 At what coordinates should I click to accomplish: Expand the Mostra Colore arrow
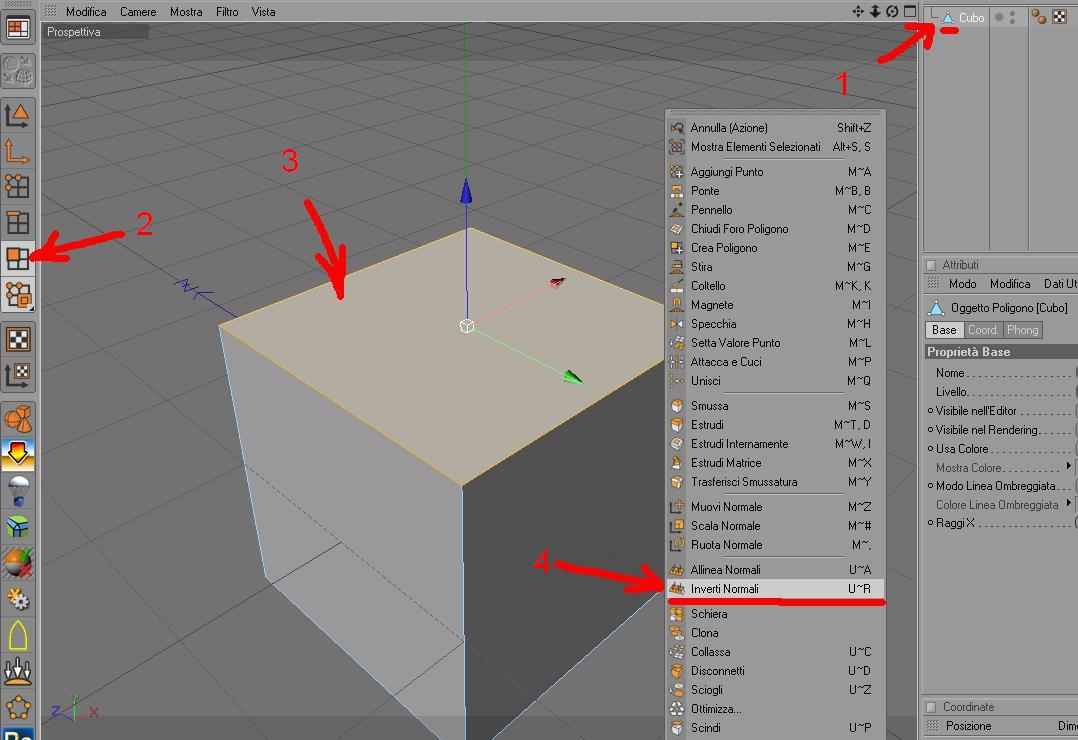coord(1068,466)
